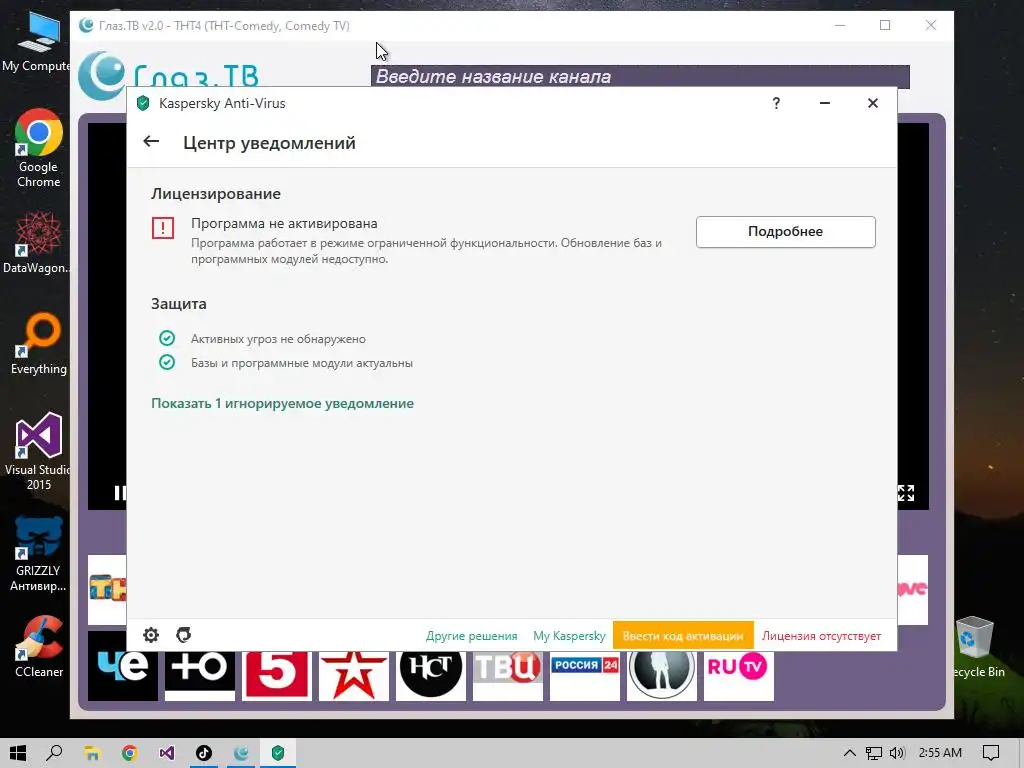
Task: Open Kaspersky support agent icon
Action: 184,635
